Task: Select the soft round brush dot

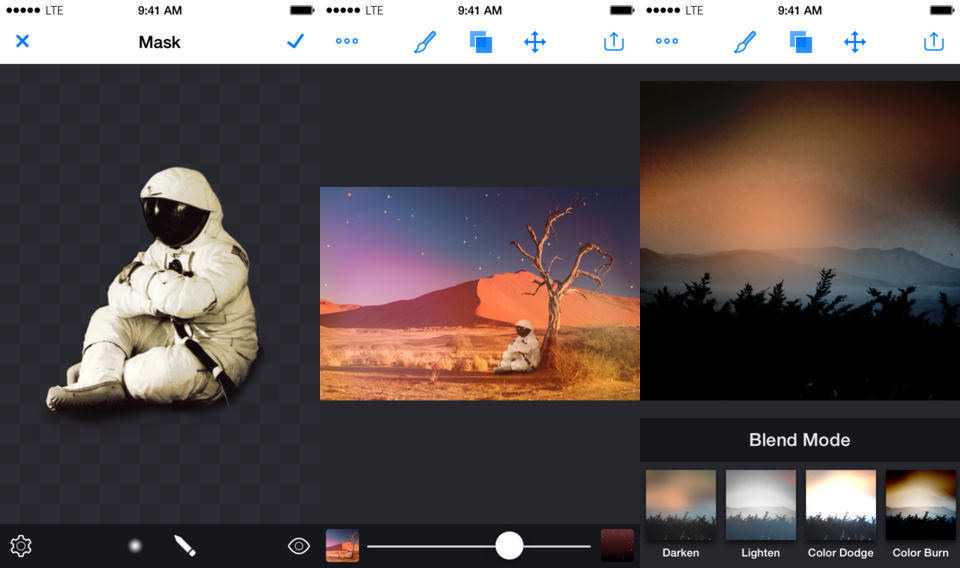Action: tap(135, 546)
